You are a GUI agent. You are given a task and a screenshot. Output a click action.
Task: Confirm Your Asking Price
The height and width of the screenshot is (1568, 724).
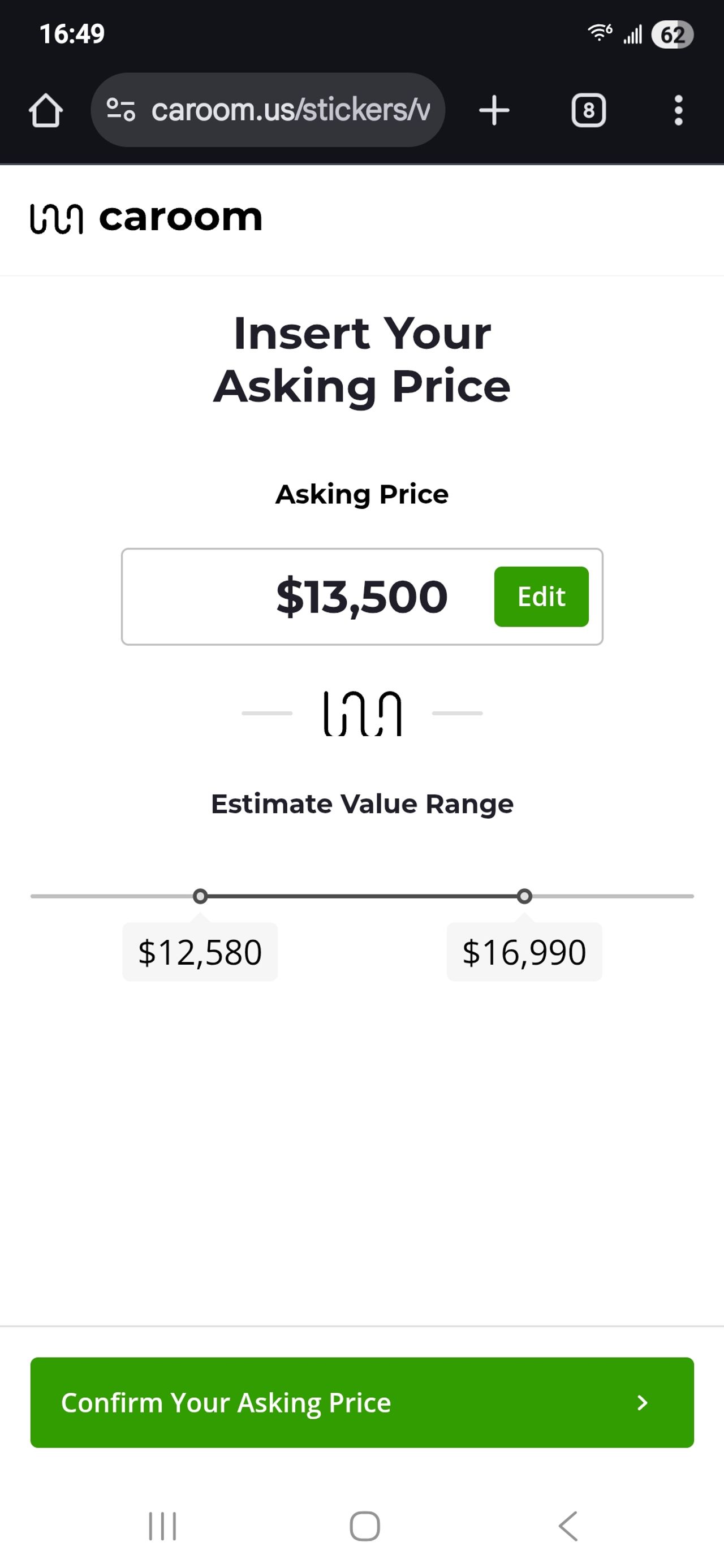point(361,1402)
